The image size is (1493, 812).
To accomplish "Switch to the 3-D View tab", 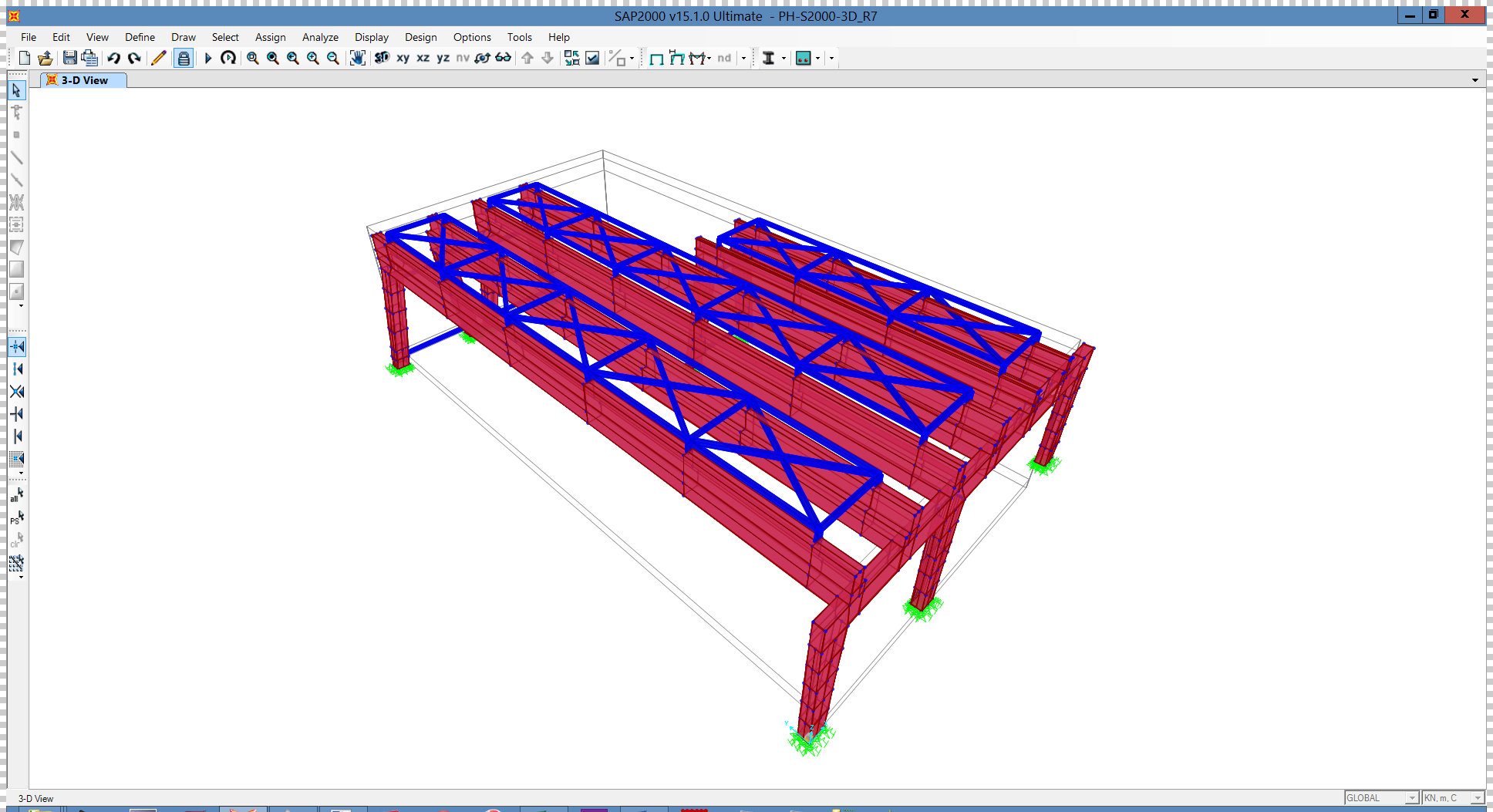I will [83, 80].
